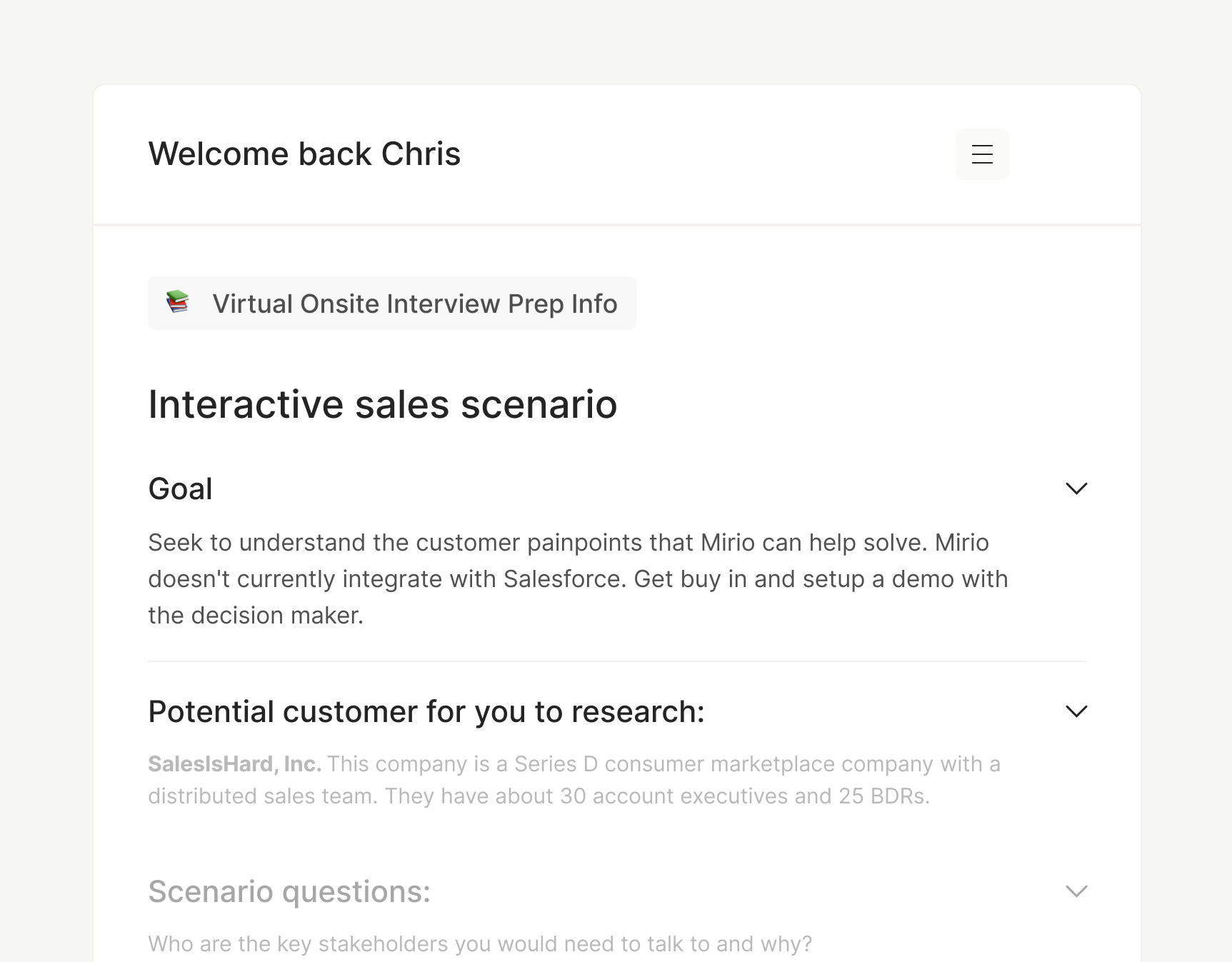
Task: Click the bold SalesIsHard, Inc. name
Action: [x=234, y=764]
